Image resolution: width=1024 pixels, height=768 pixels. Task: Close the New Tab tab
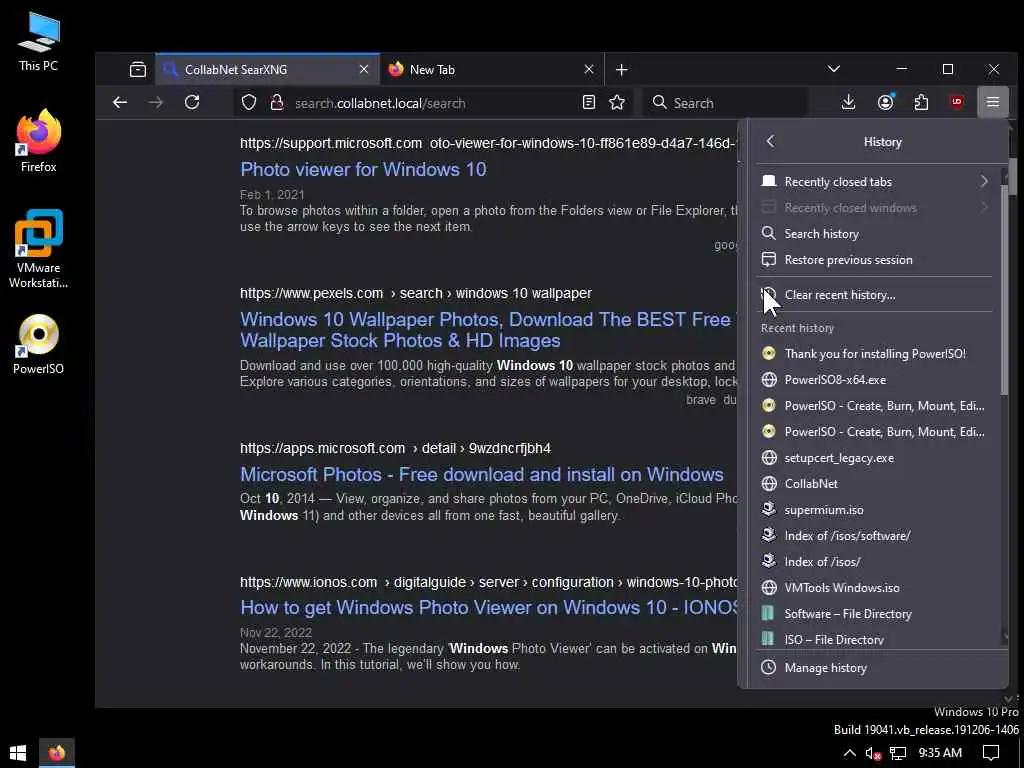[x=588, y=69]
